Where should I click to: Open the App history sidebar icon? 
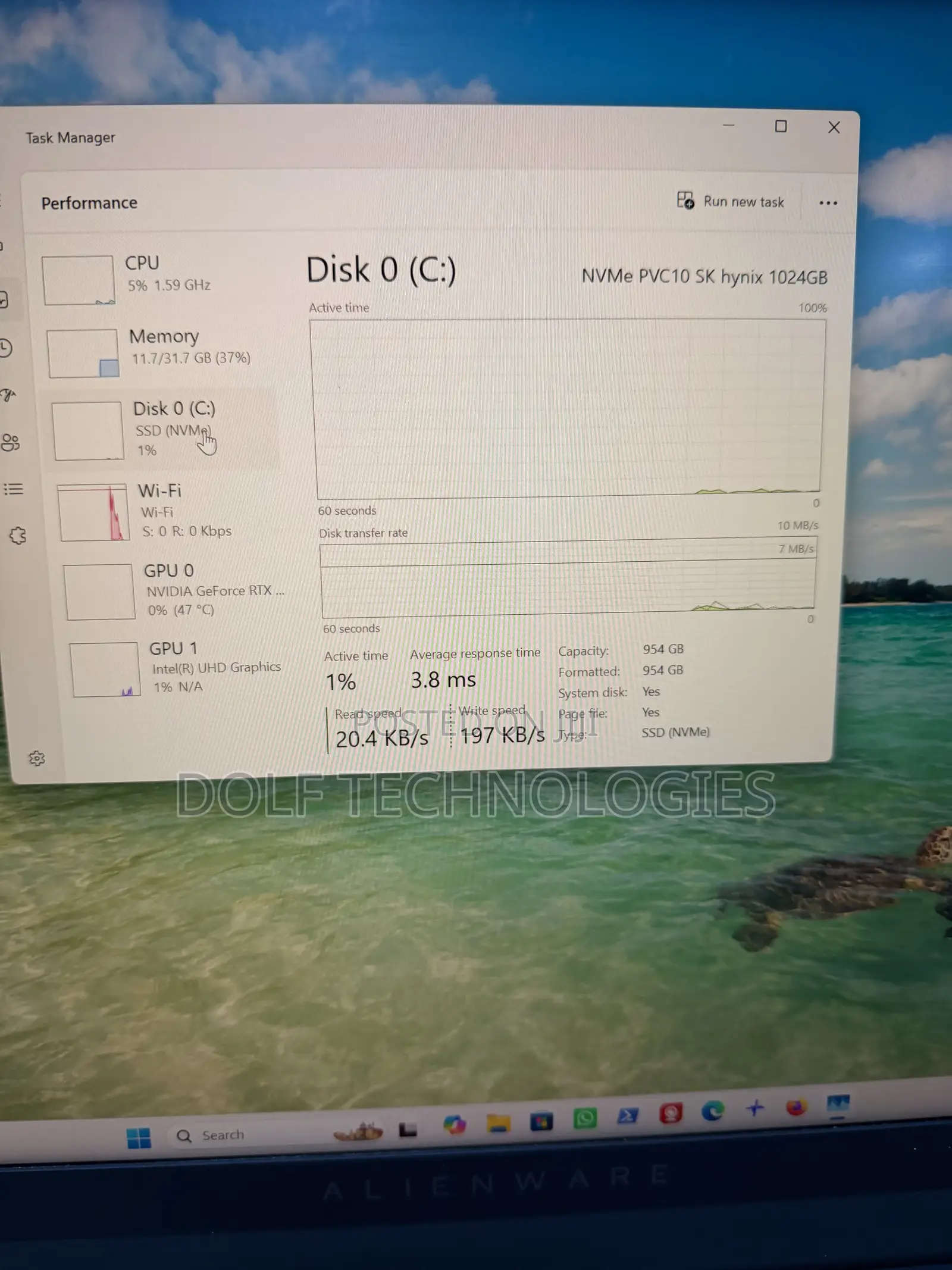pyautogui.click(x=6, y=348)
